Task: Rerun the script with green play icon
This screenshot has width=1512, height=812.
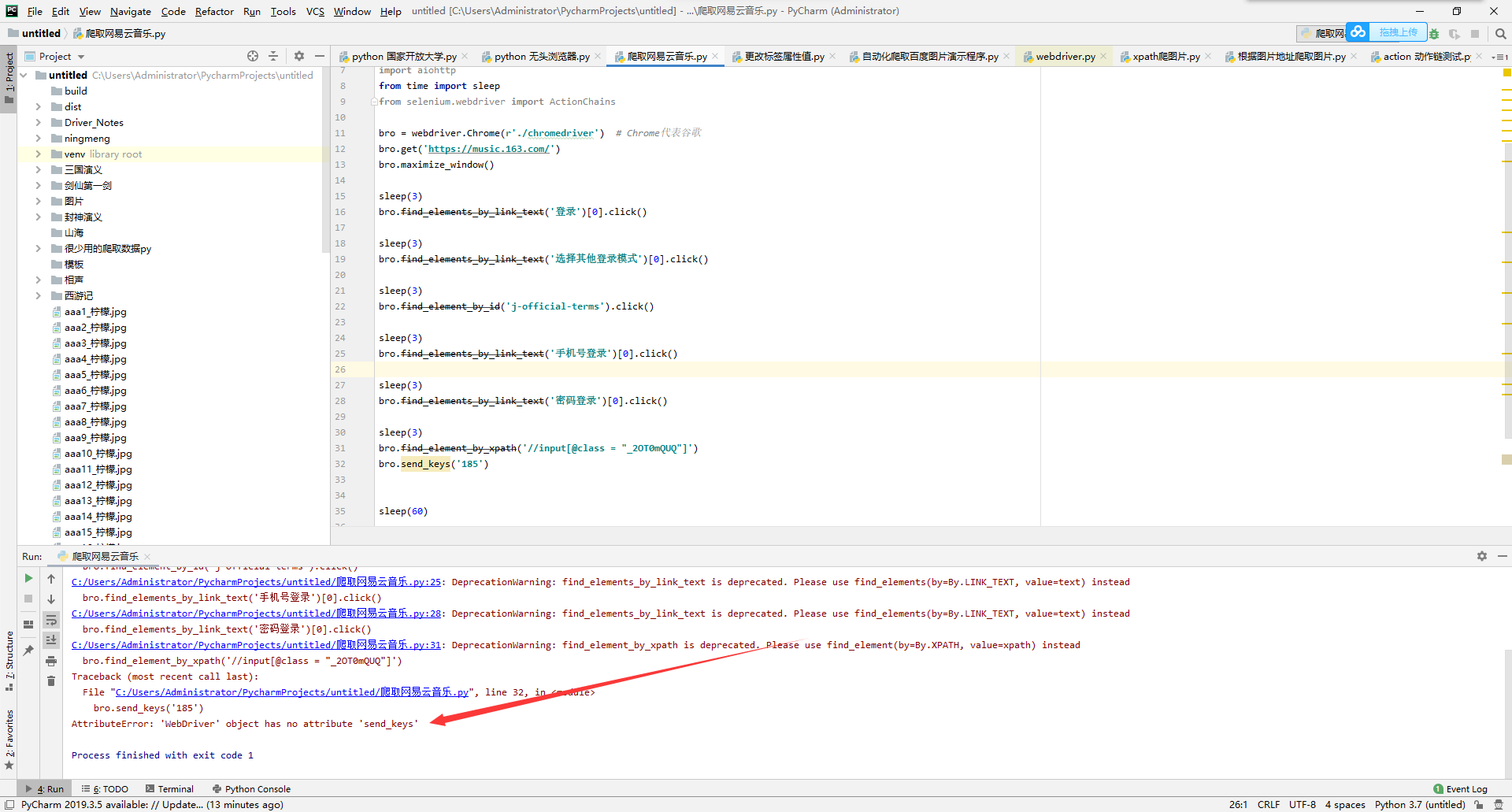Action: (x=28, y=578)
